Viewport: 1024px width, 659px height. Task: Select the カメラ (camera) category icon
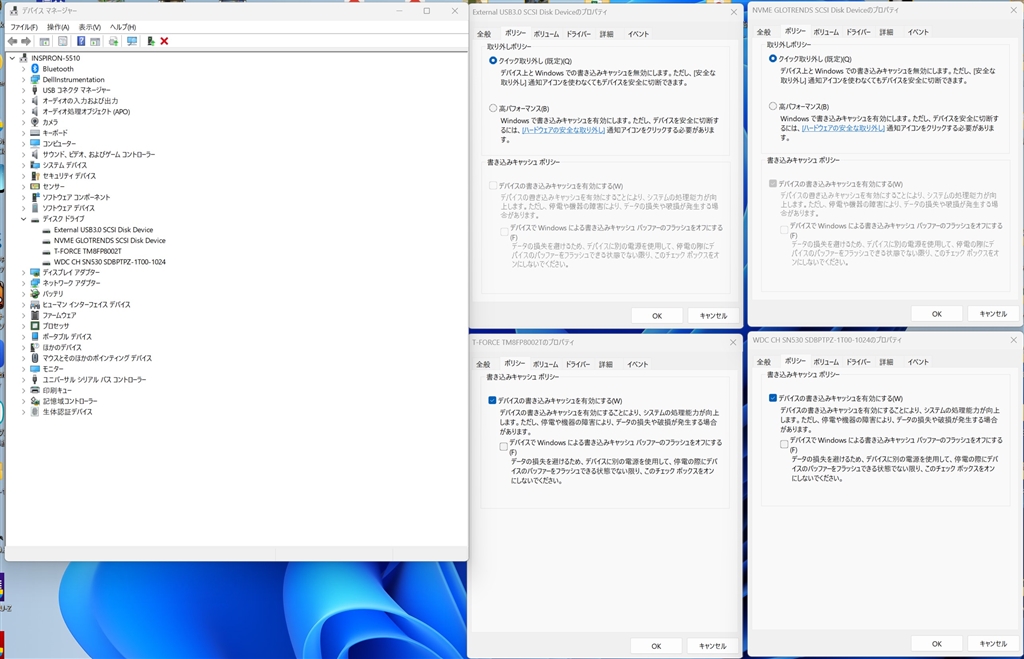point(35,122)
